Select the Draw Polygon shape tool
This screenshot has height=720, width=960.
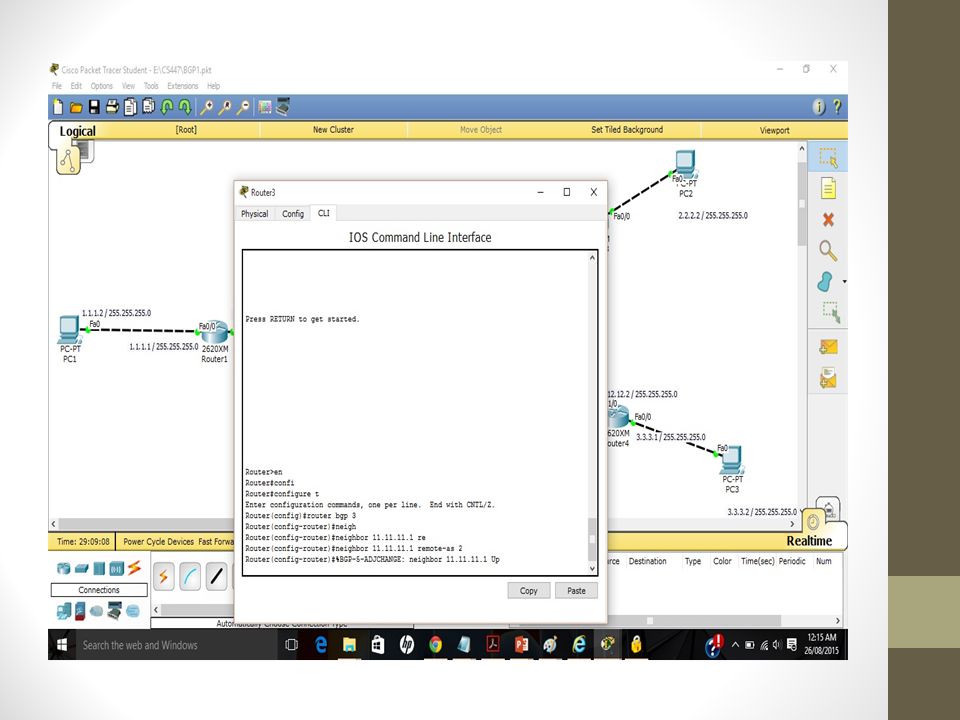point(825,282)
